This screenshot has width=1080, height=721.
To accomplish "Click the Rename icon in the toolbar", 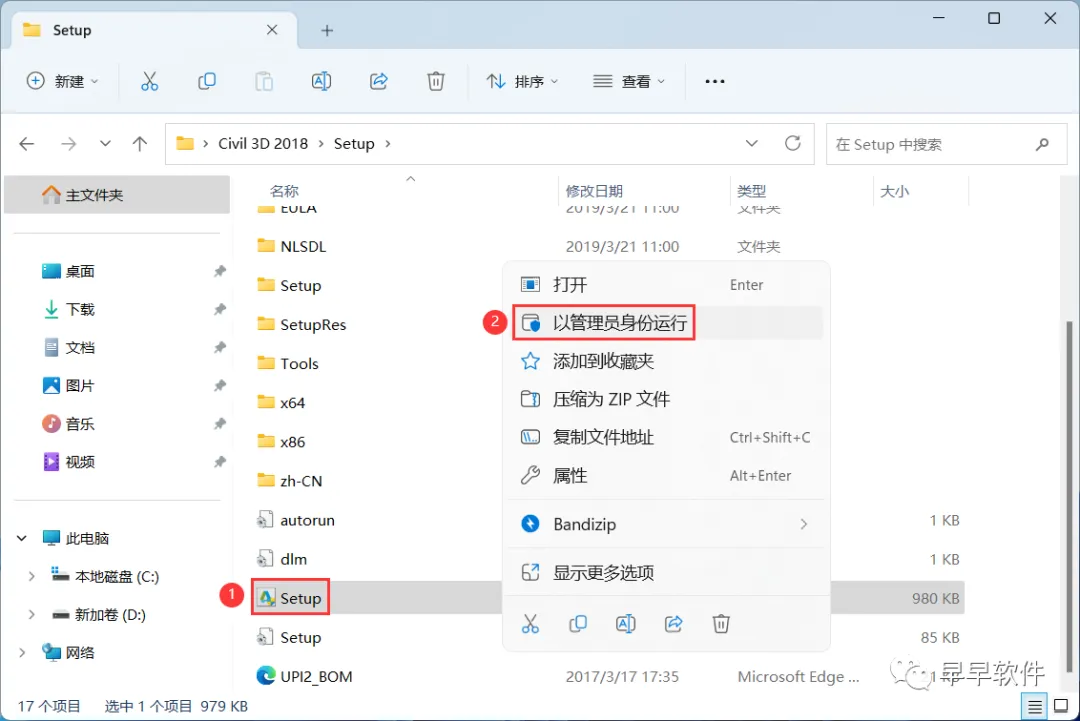I will (321, 81).
